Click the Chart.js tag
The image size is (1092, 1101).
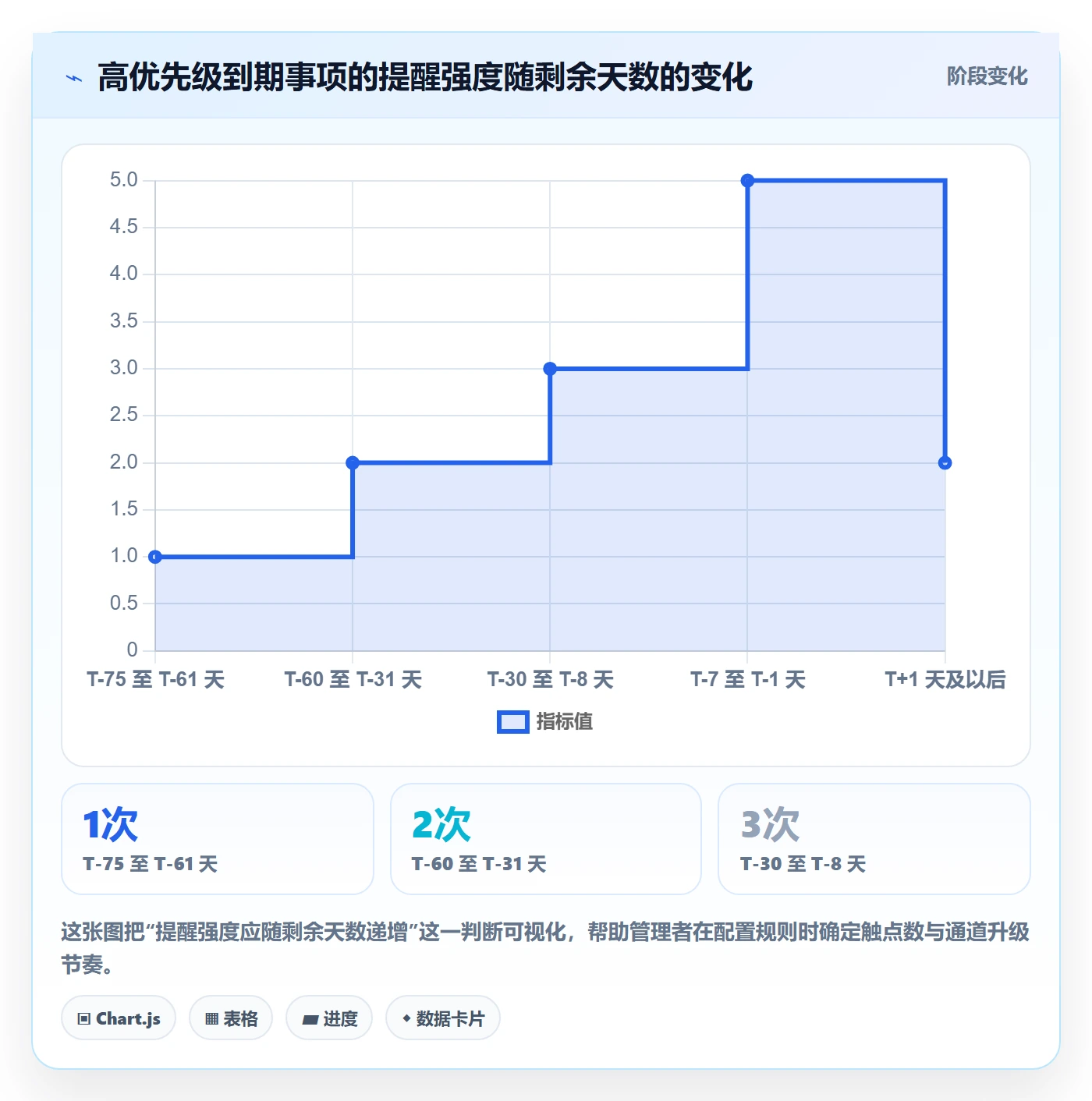pyautogui.click(x=119, y=1018)
